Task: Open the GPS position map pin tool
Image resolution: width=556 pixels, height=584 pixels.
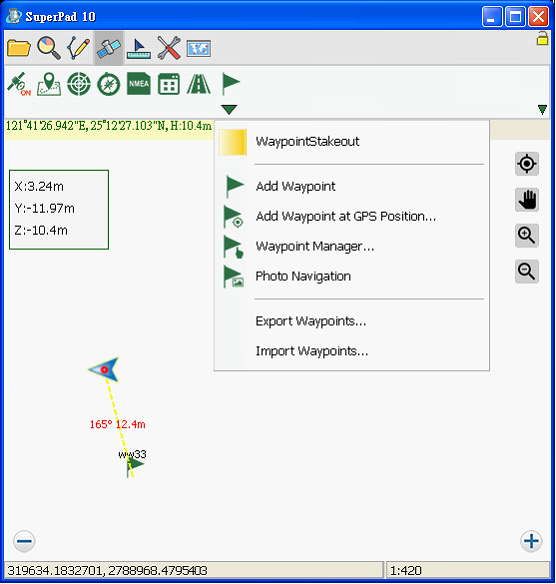Action: pyautogui.click(x=49, y=84)
